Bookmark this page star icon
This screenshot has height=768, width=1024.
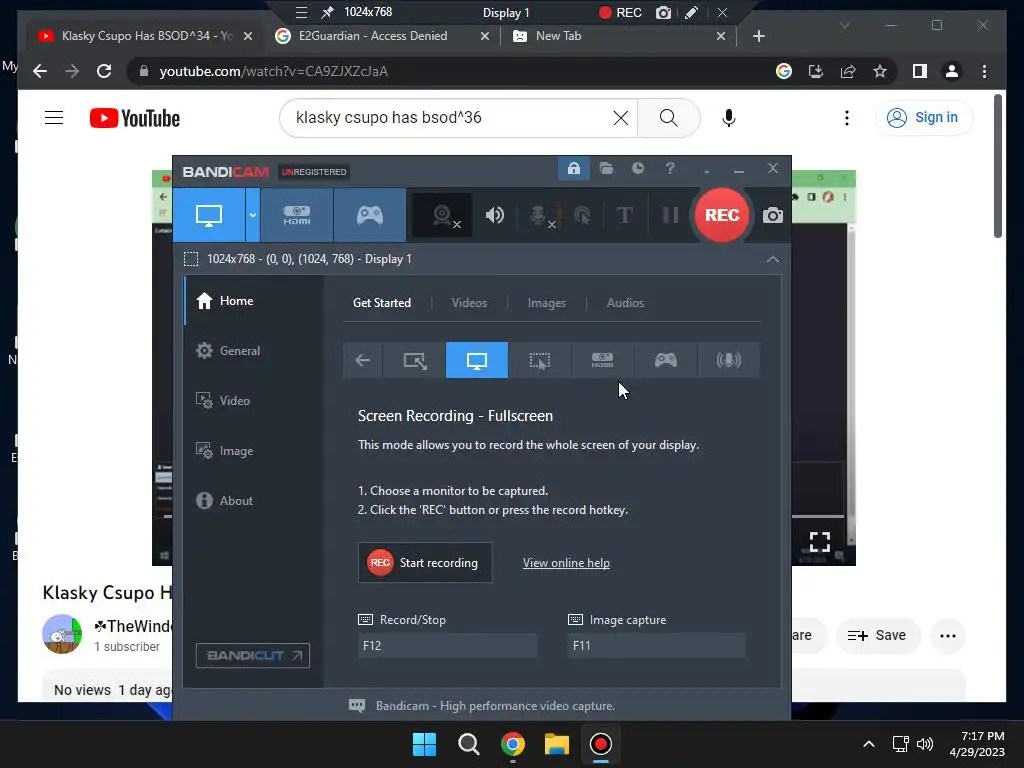[x=880, y=71]
